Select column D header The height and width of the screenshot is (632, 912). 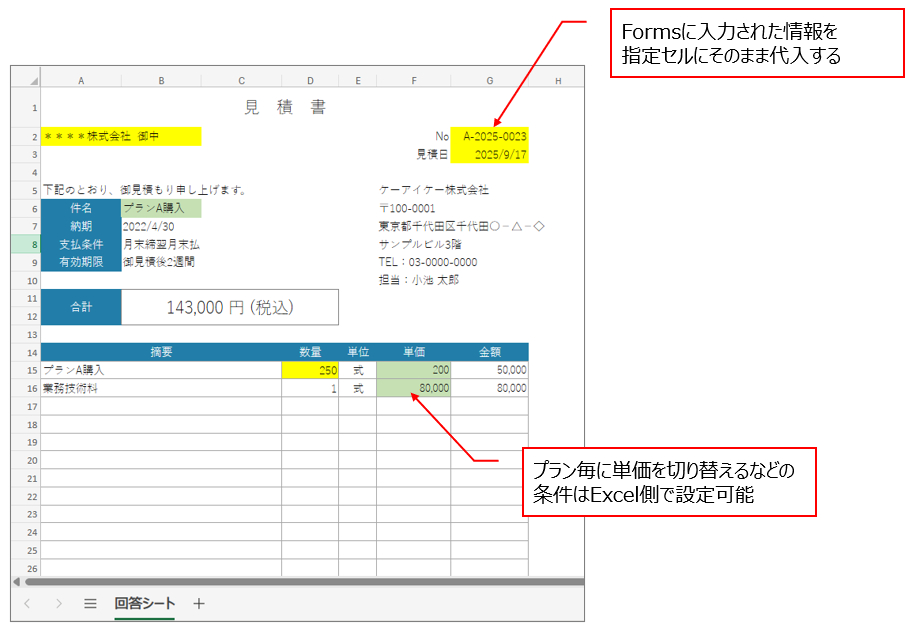[x=310, y=81]
